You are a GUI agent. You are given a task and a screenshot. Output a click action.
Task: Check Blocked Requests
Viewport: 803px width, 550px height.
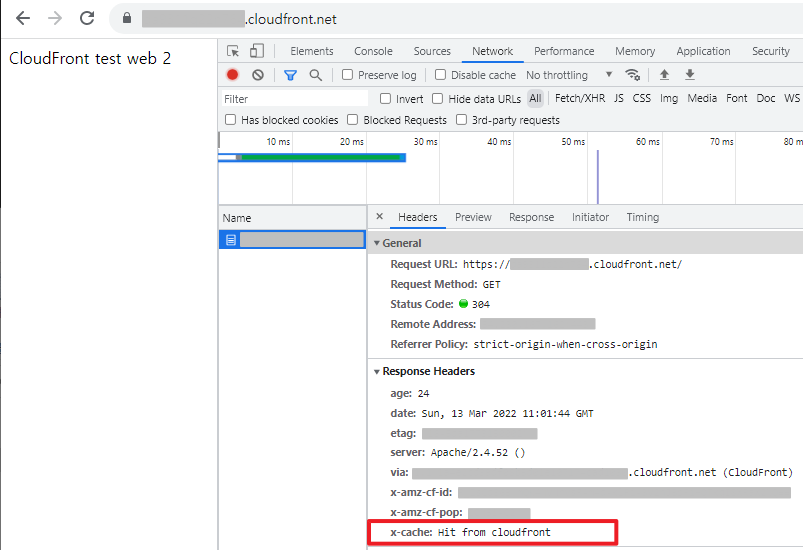coord(352,119)
